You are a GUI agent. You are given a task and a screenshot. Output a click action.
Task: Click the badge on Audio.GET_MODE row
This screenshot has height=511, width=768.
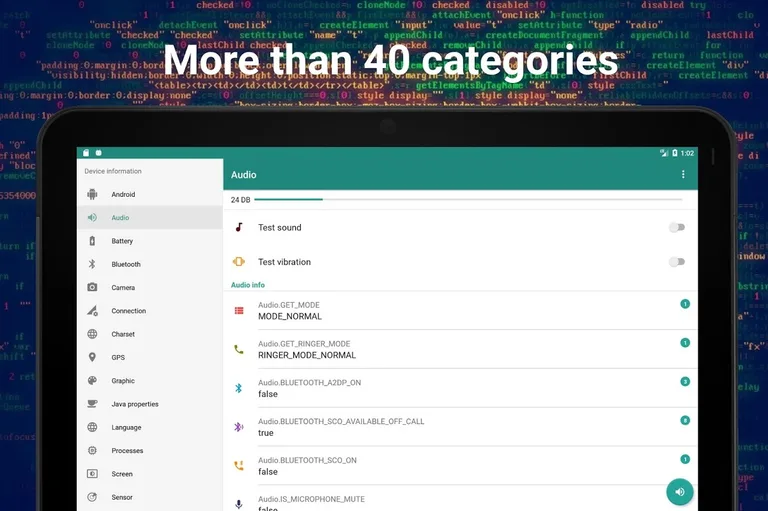(x=685, y=304)
